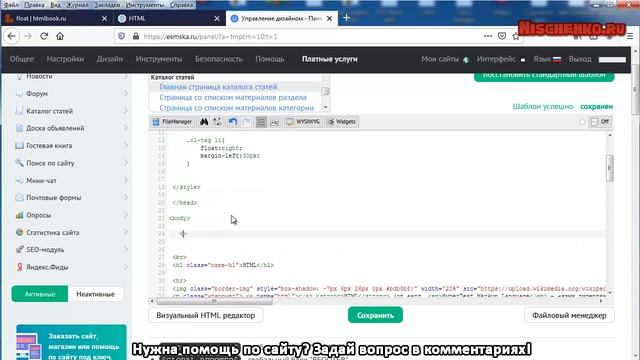
Task: Open the Widgets toolbar button
Action: pyautogui.click(x=342, y=122)
